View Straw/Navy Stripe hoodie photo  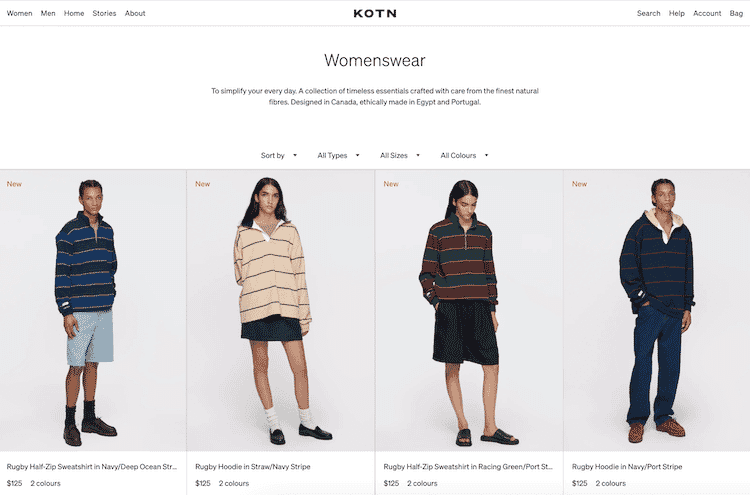[280, 310]
